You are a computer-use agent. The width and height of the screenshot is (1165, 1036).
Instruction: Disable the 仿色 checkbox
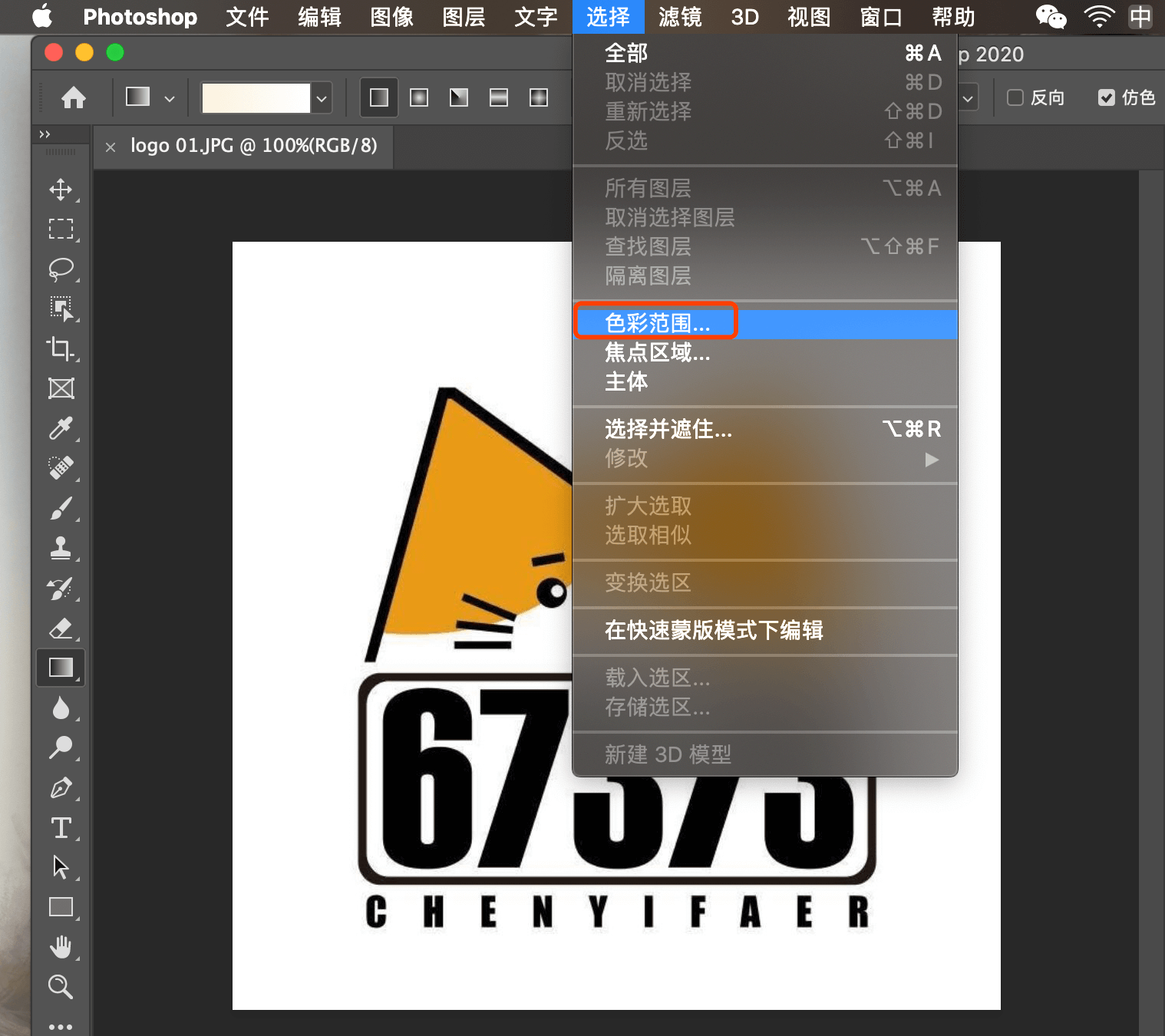pos(1106,97)
